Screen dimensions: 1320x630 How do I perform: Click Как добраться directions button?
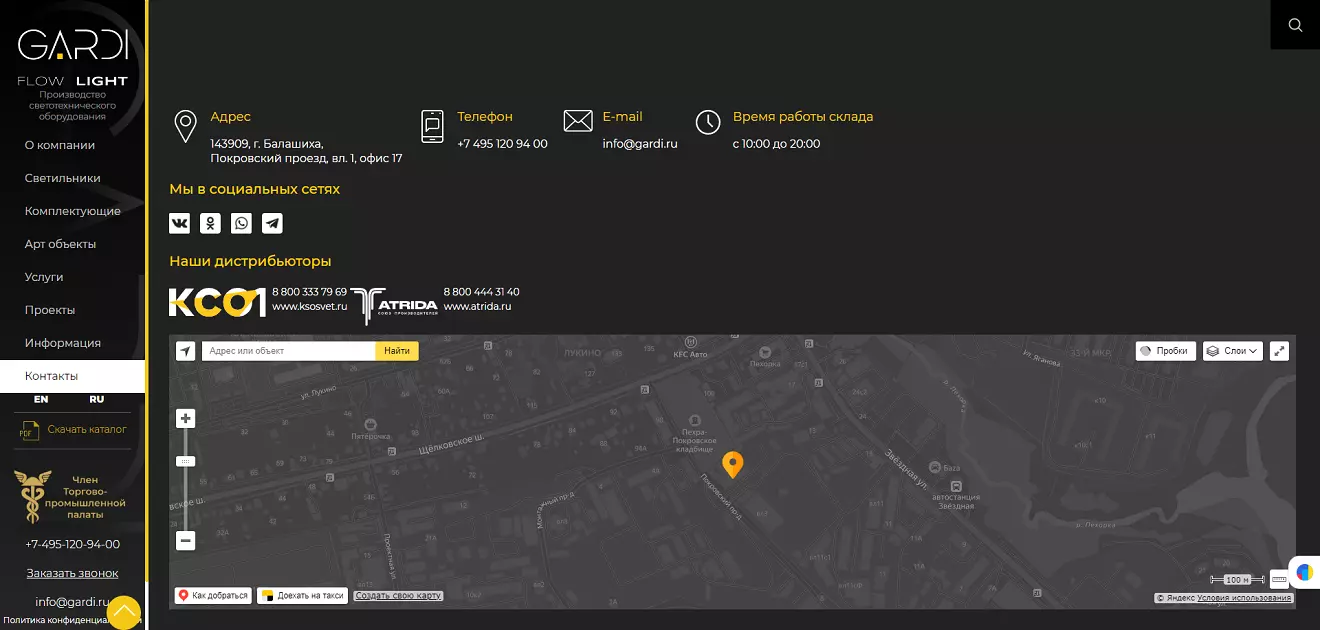(212, 596)
